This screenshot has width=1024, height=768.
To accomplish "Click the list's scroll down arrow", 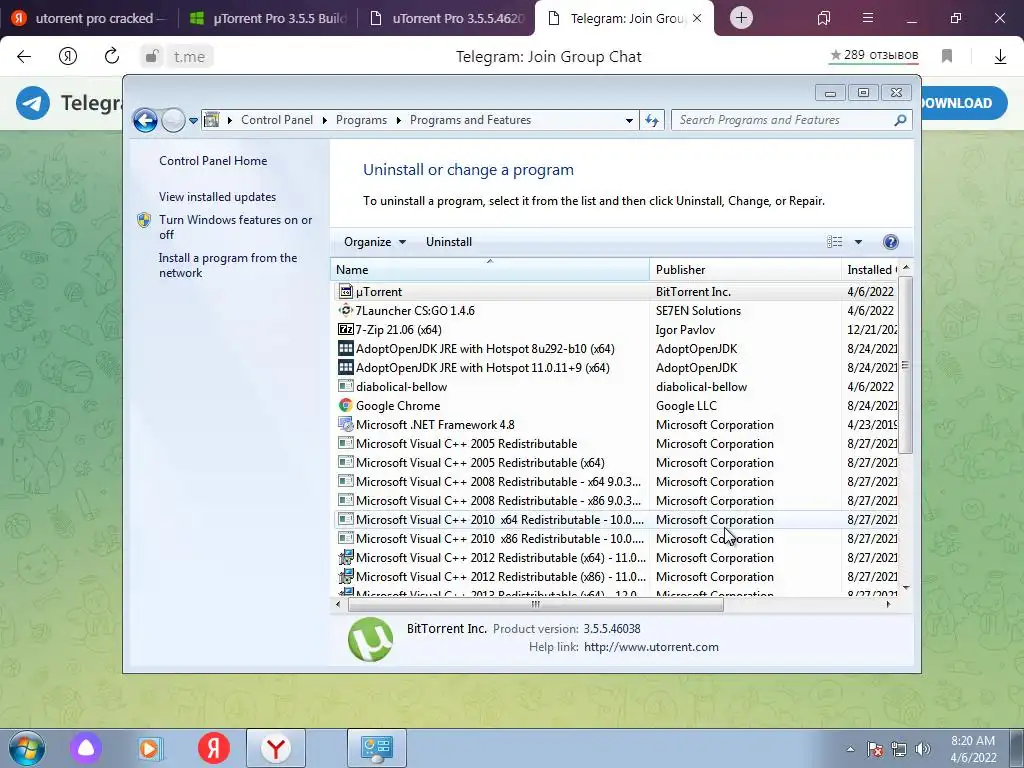I will (905, 588).
